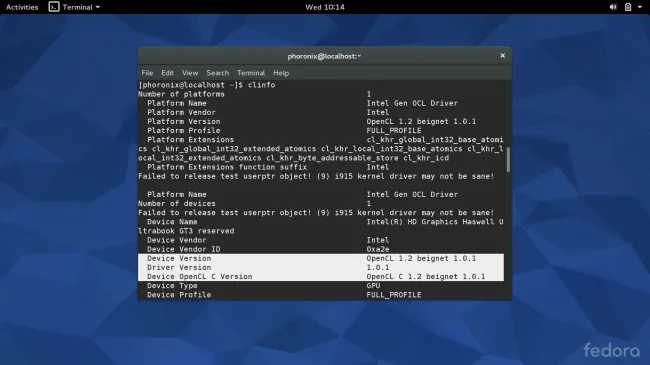Screen dimensions: 650x365
Task: Click the 'Number of platforms' line
Action: [x=255, y=94]
